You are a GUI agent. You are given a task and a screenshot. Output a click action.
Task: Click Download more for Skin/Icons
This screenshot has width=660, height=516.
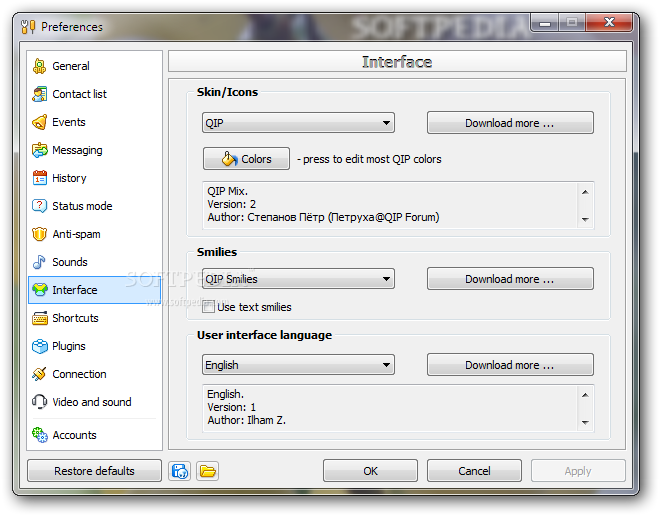(x=510, y=123)
